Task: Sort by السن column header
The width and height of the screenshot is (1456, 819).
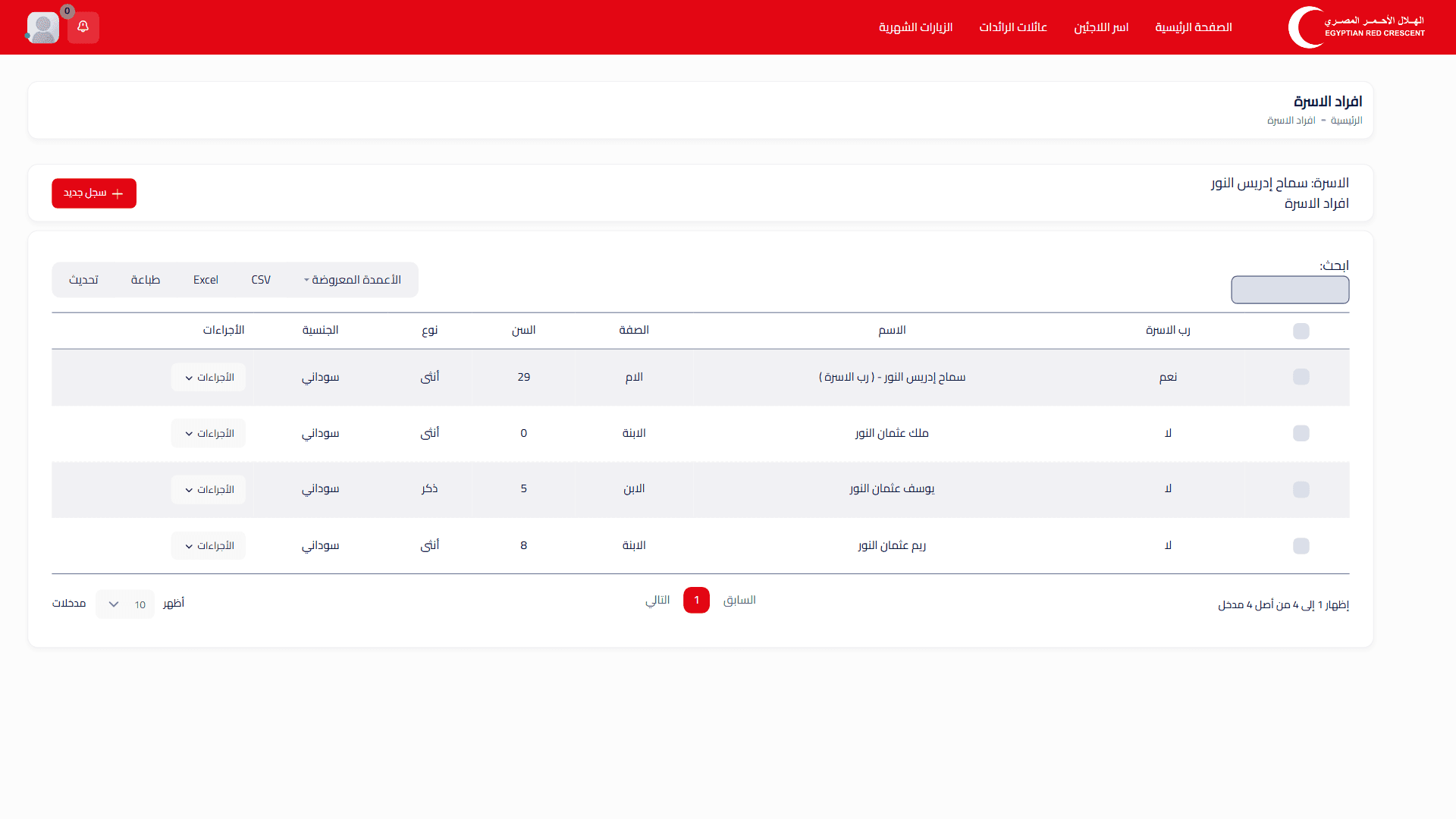Action: [x=523, y=330]
